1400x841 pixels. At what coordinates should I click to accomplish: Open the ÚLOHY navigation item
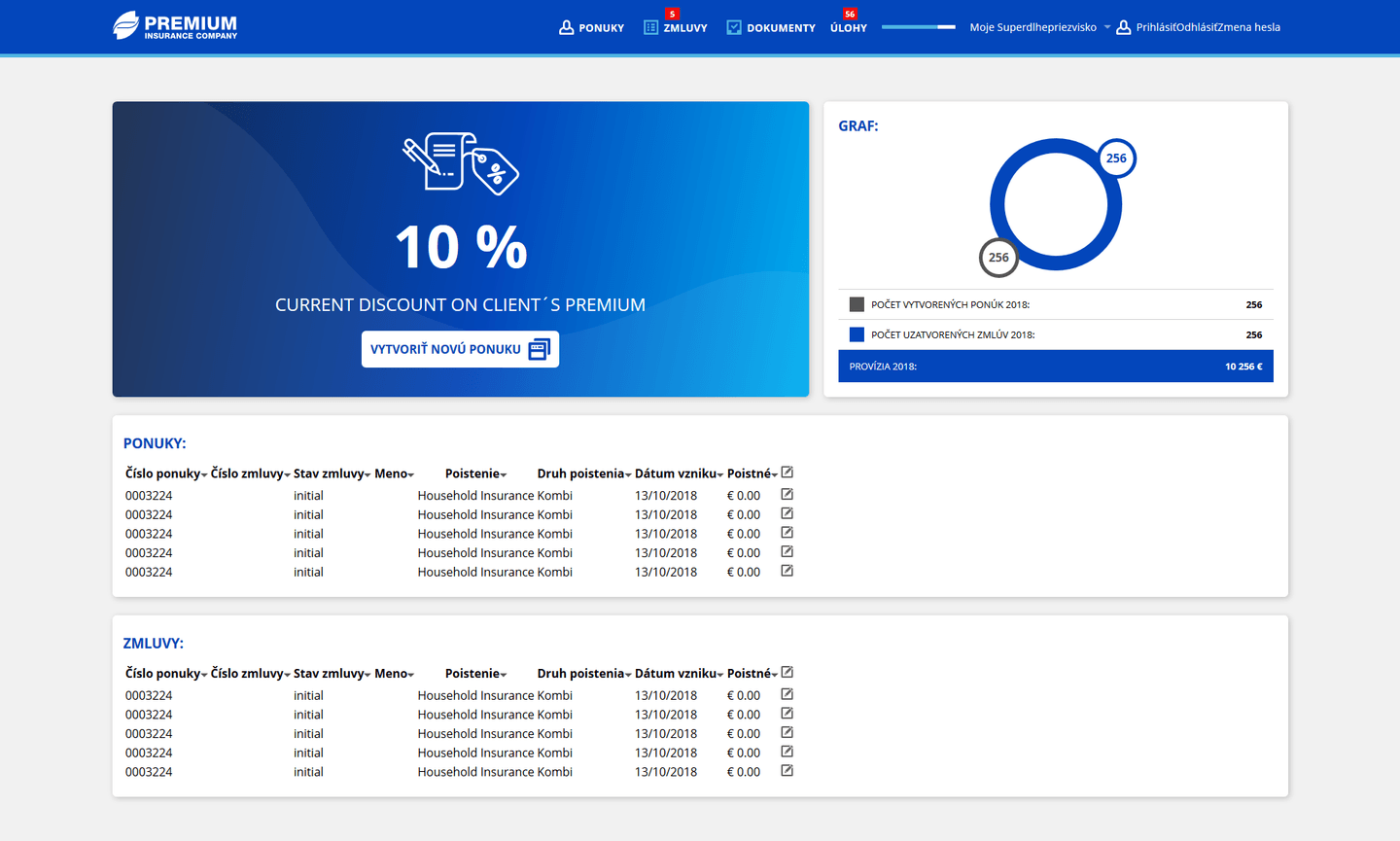click(849, 28)
